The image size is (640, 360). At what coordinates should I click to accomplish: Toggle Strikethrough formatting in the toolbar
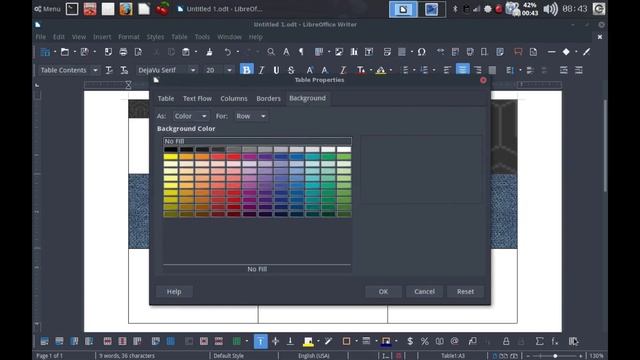tap(291, 70)
